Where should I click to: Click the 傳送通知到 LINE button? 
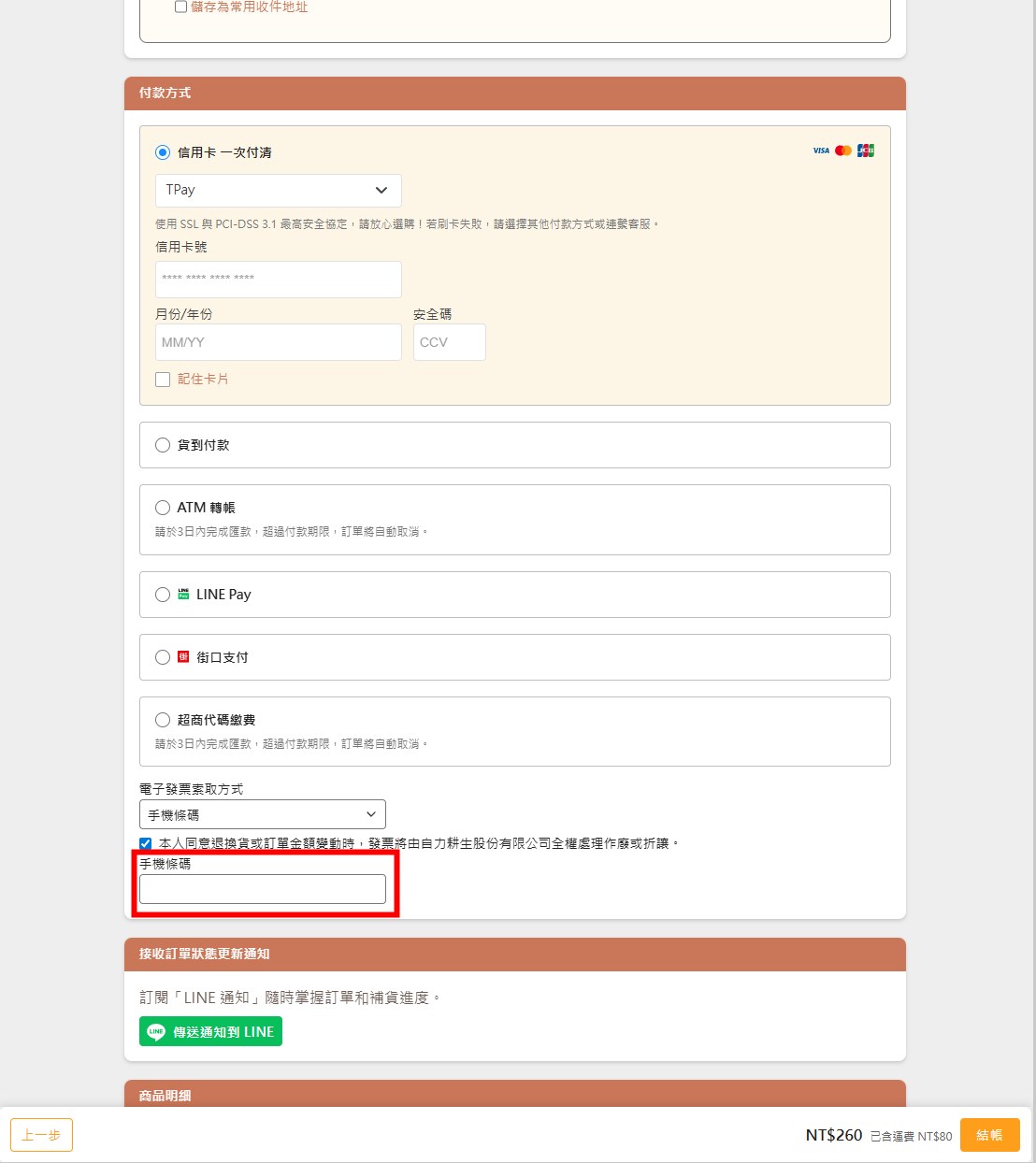point(210,1032)
